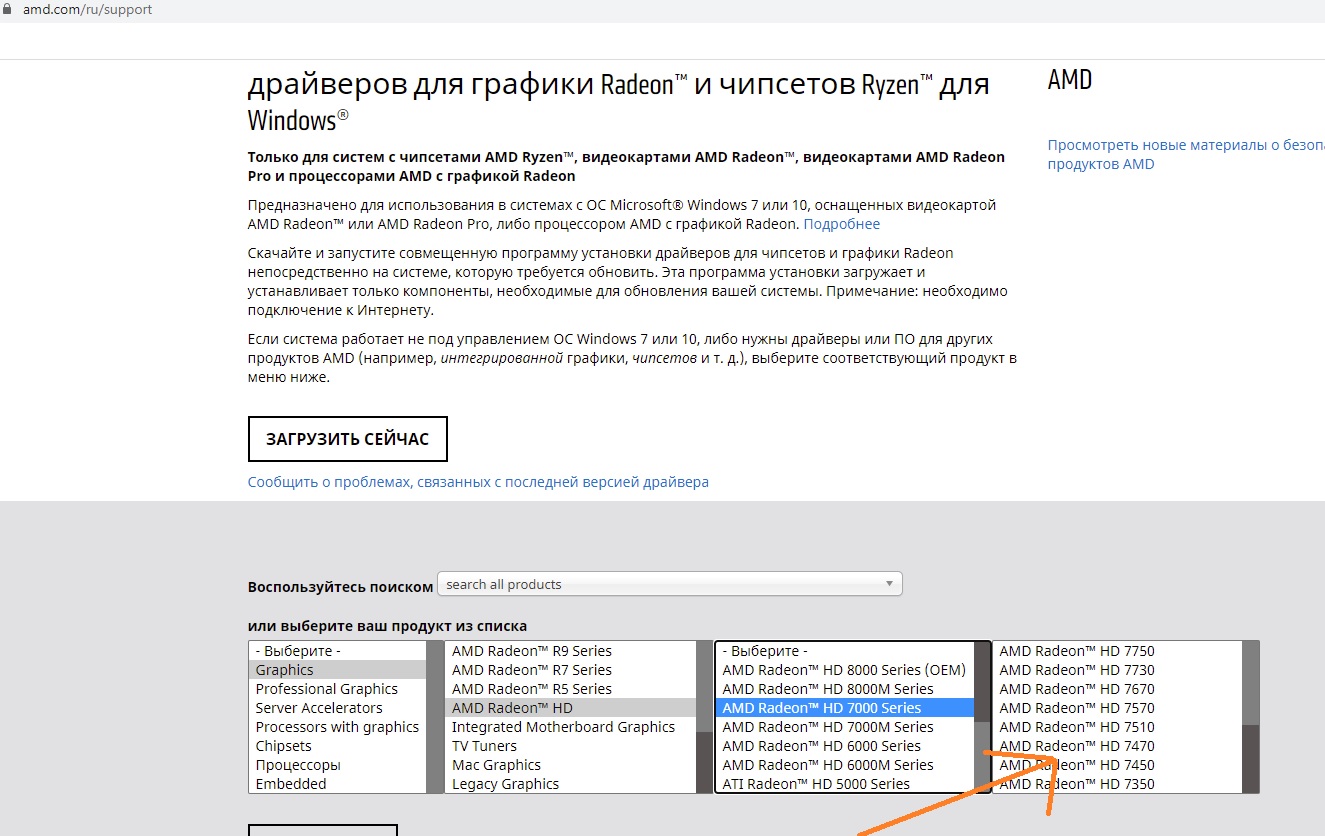The height and width of the screenshot is (836, 1325).
Task: Select AMD Radeon R9 Series
Action: coord(570,651)
